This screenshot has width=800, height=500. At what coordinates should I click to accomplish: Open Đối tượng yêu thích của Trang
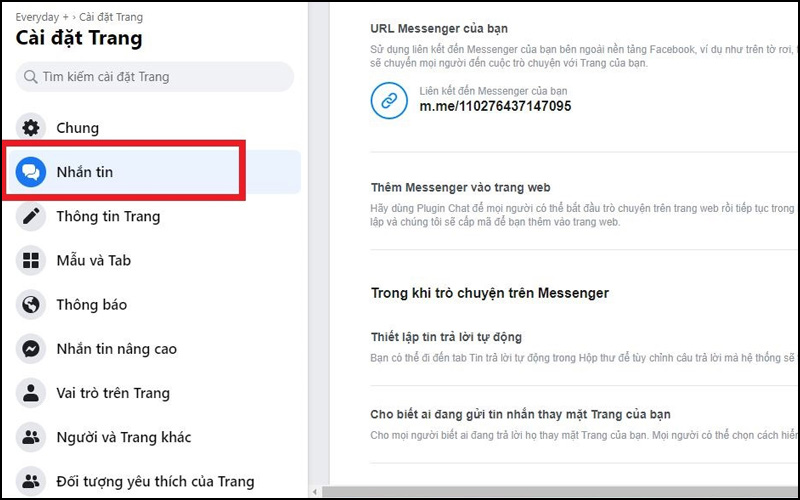point(155,481)
